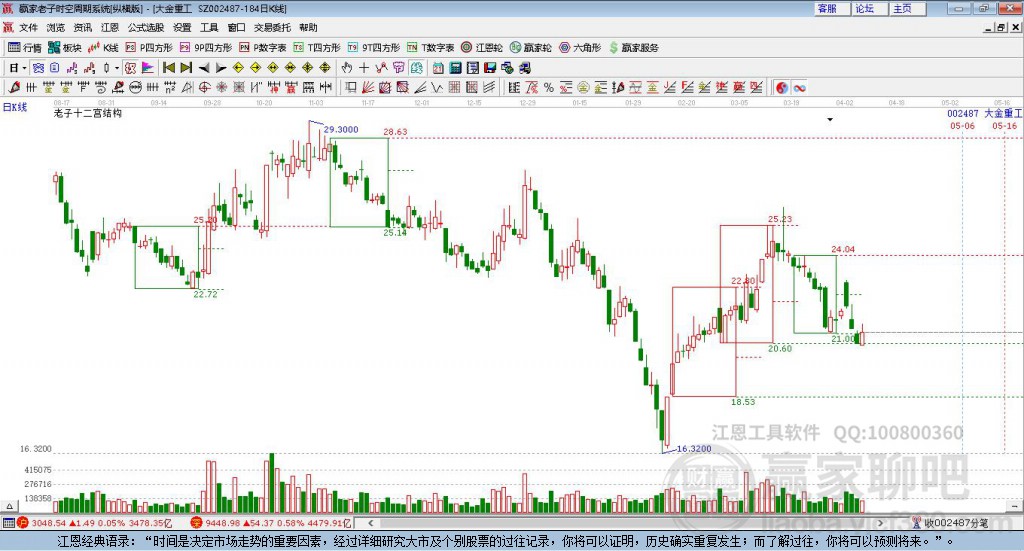Open the 六角形 hexagon tool
Viewport: 1024px width, 551px height.
(579, 47)
